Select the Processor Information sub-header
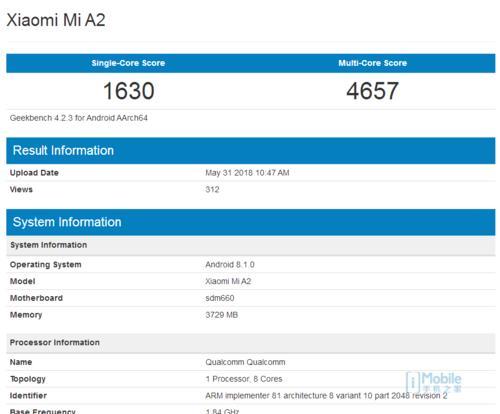The height and width of the screenshot is (414, 500). (251, 343)
